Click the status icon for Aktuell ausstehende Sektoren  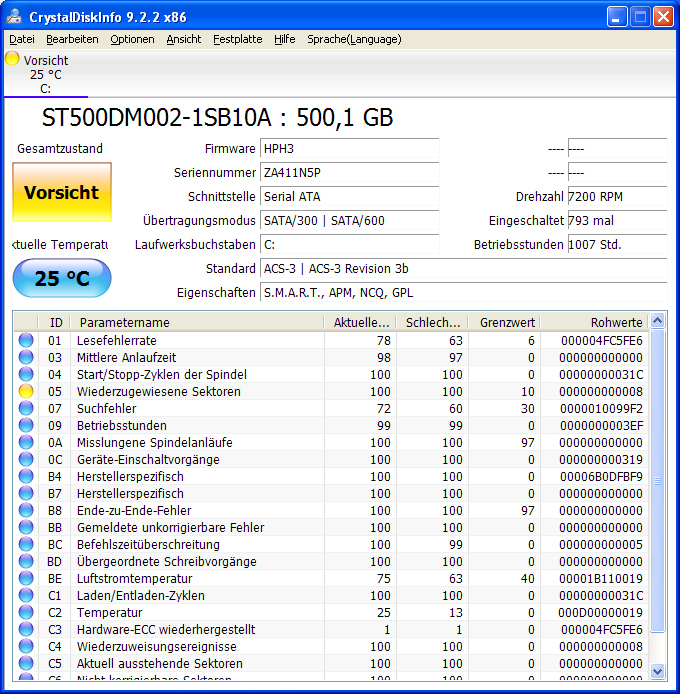click(26, 663)
